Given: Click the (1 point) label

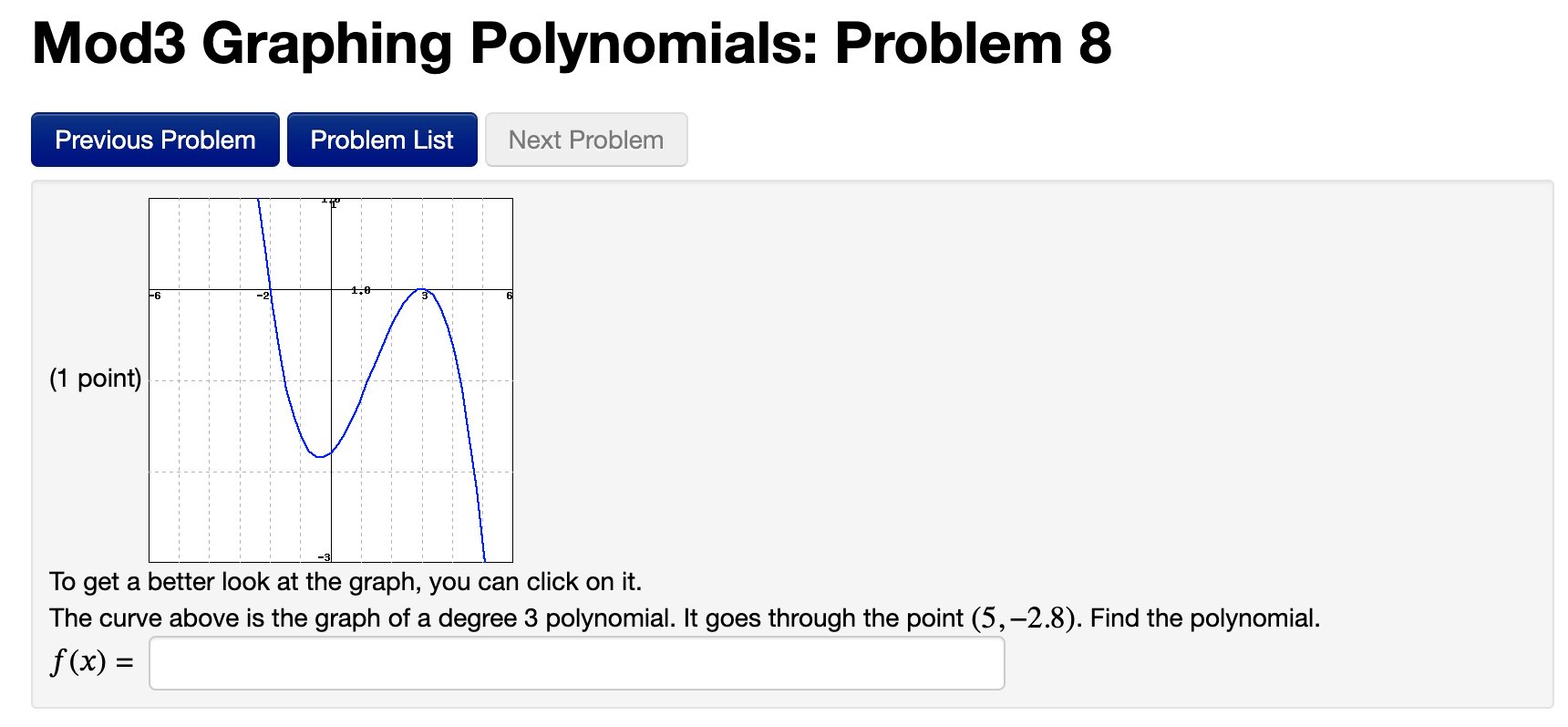Looking at the screenshot, I should [x=95, y=378].
